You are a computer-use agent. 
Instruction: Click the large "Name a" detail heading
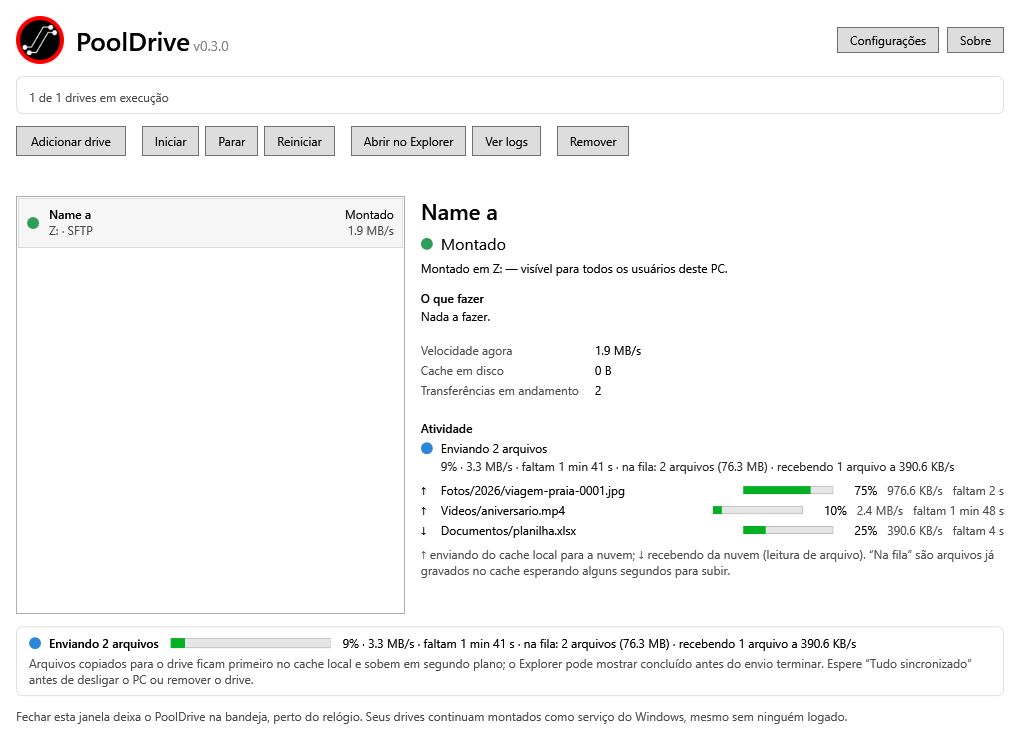point(459,213)
